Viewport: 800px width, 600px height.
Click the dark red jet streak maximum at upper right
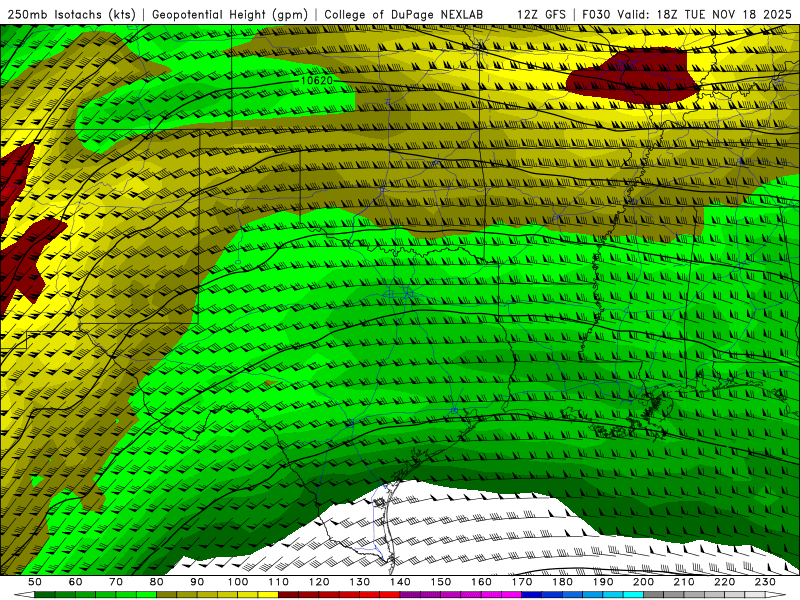[x=633, y=76]
